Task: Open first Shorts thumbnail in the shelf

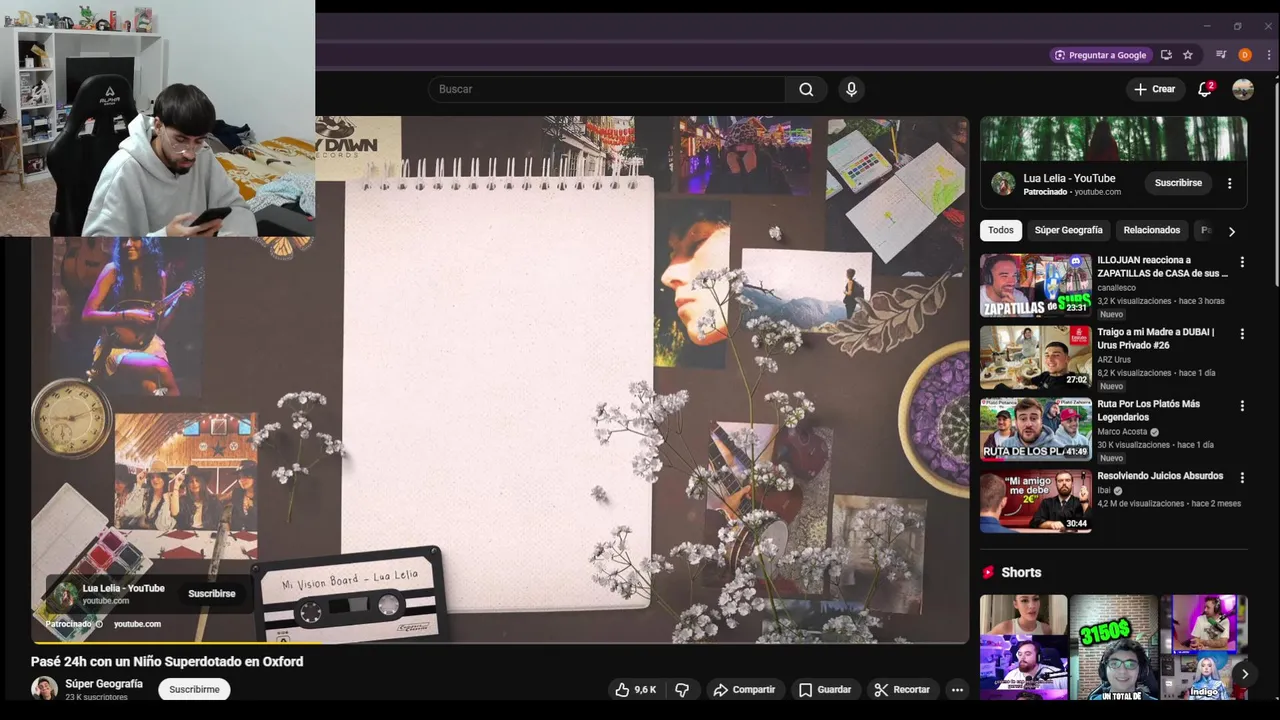Action: coord(1023,647)
